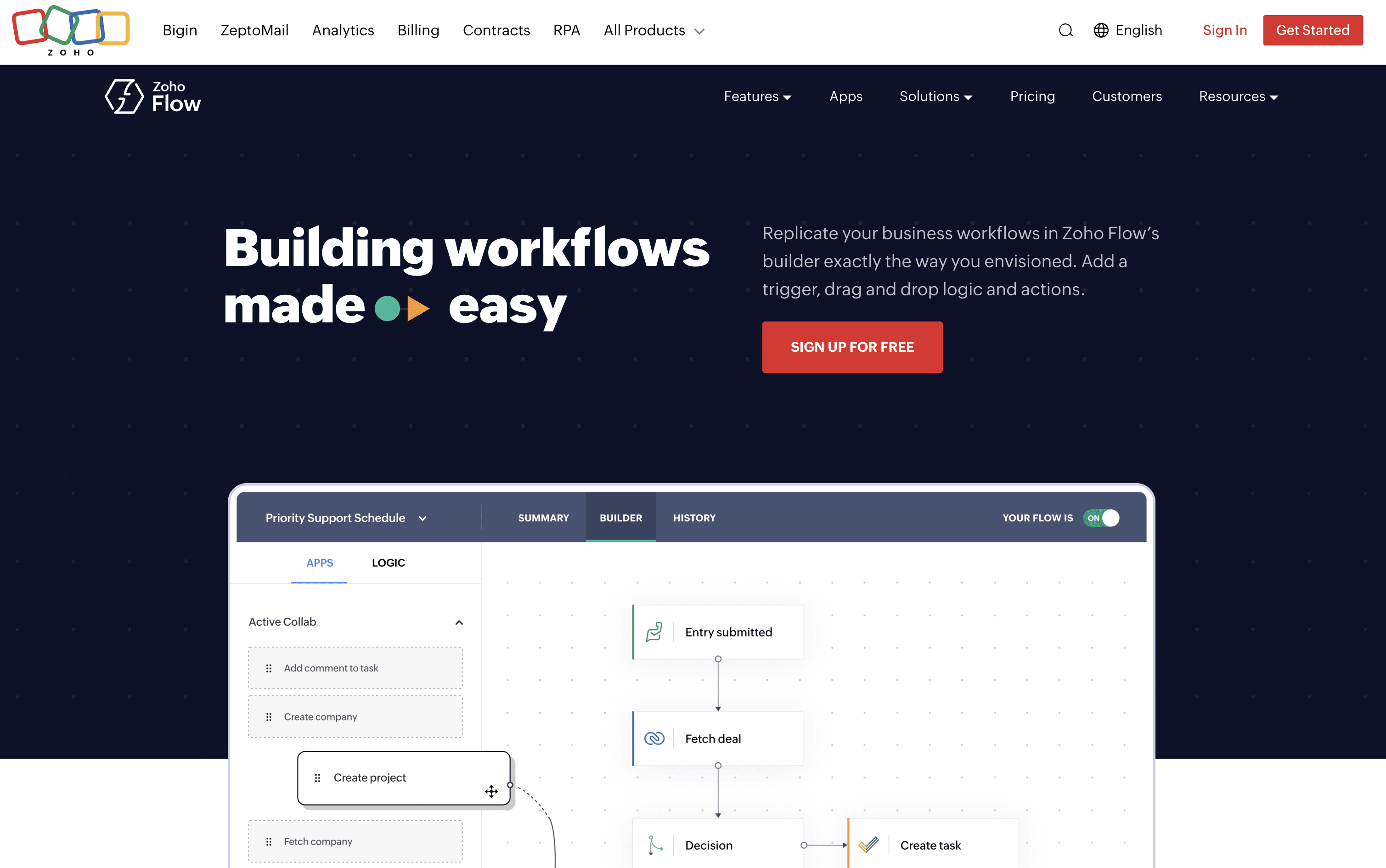This screenshot has width=1386, height=868.
Task: Click the Zoho logo
Action: tap(71, 30)
